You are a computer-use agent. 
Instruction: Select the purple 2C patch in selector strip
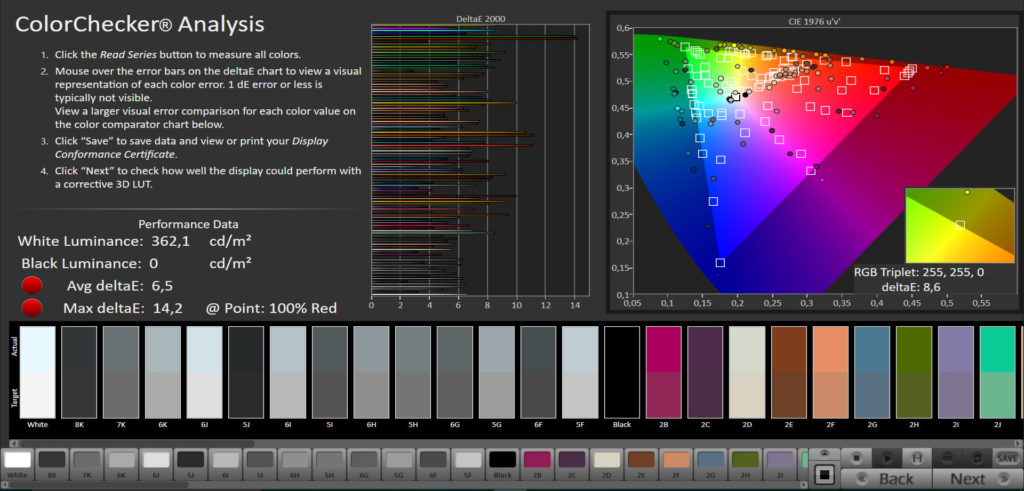(572, 463)
